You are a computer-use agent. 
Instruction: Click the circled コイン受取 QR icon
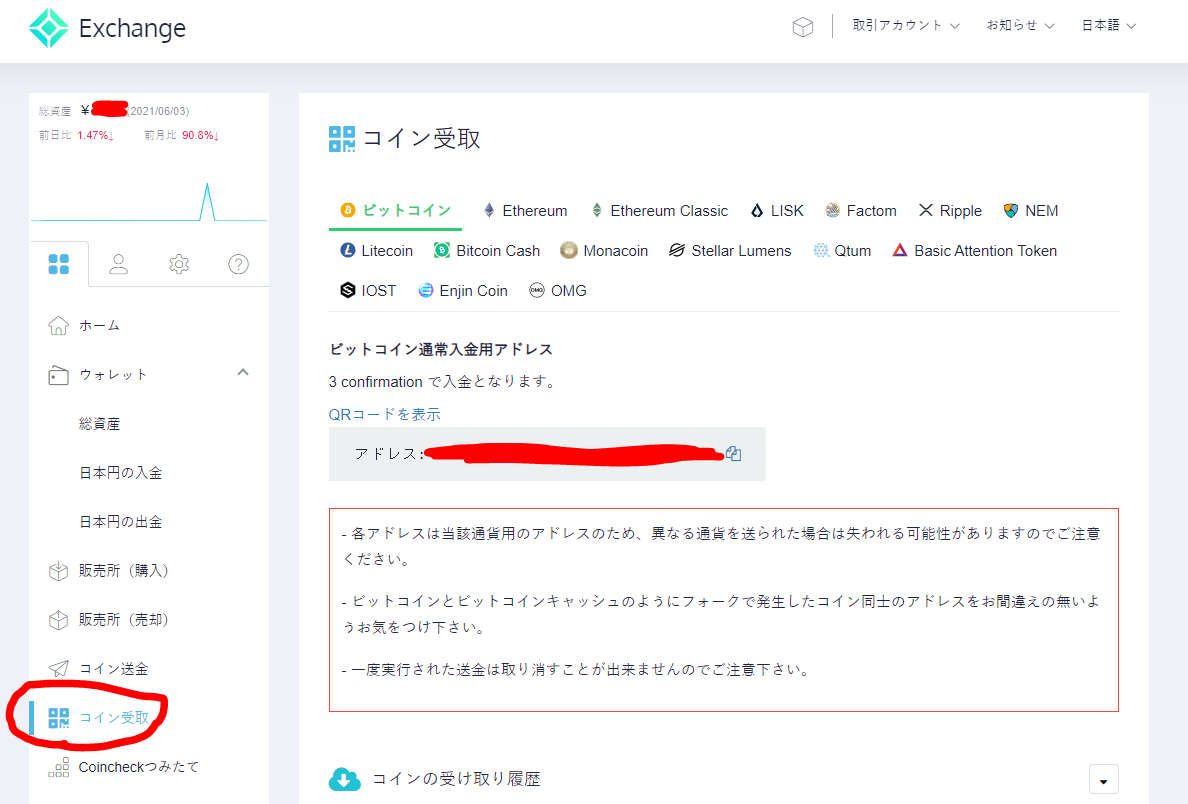(x=59, y=717)
